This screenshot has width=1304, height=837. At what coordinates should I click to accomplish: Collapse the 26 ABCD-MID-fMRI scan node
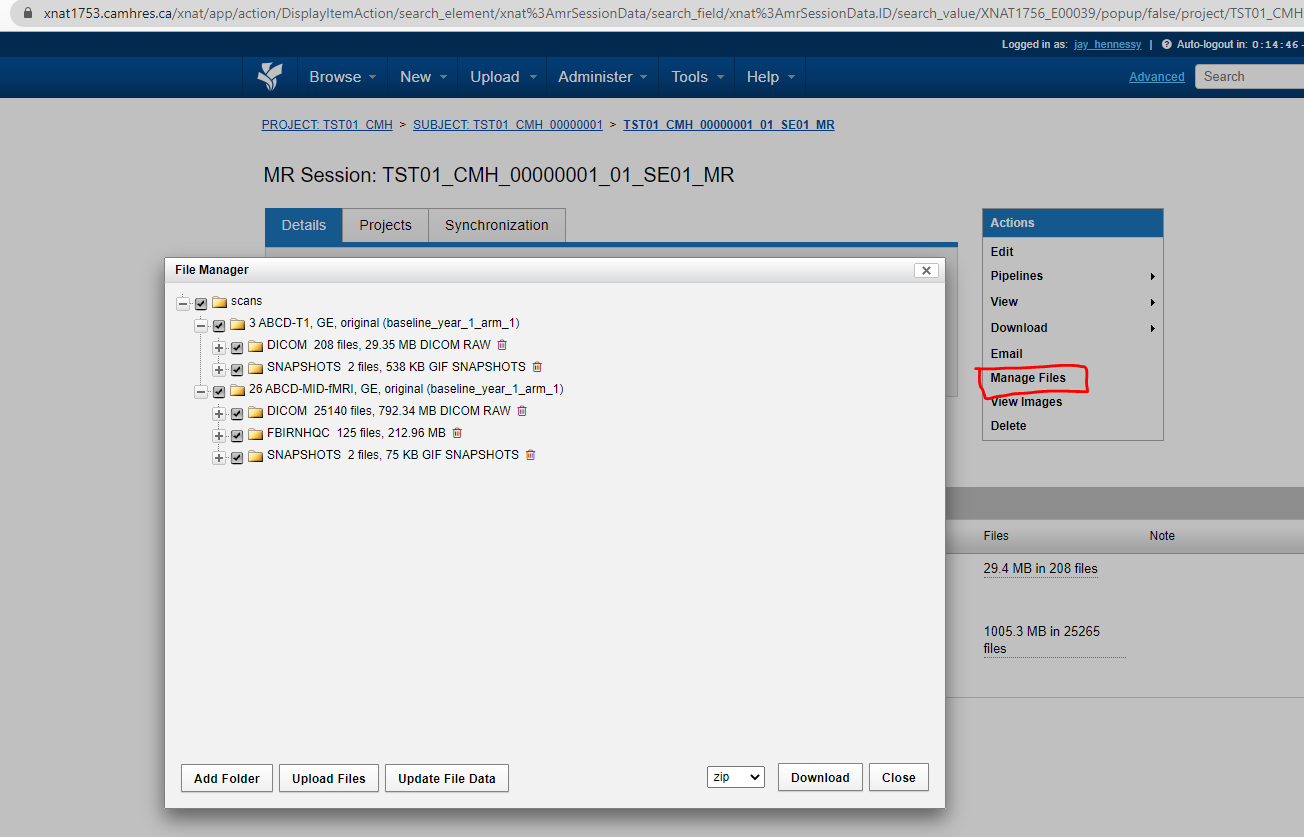tap(201, 391)
